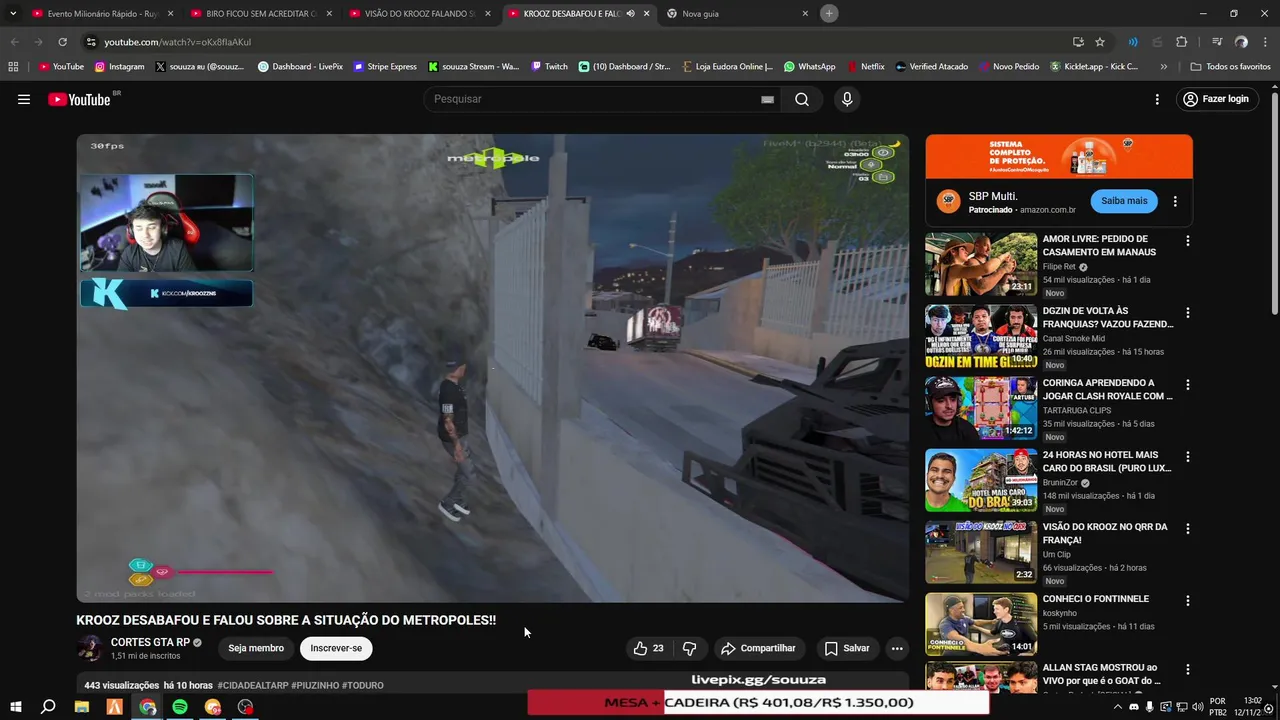Open options for AMOR LIVRE video
This screenshot has width=1280, height=720.
(x=1188, y=241)
